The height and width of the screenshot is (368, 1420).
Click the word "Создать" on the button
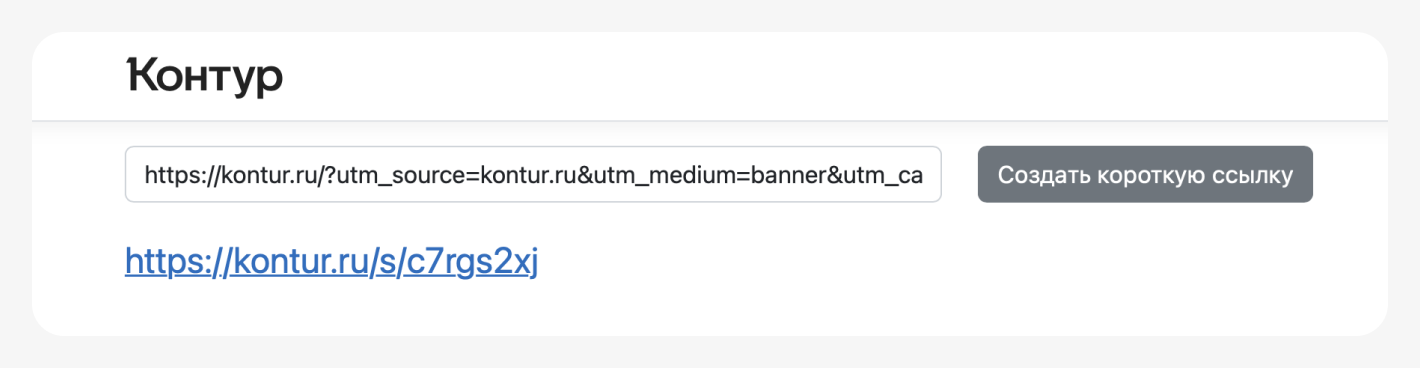(1033, 175)
